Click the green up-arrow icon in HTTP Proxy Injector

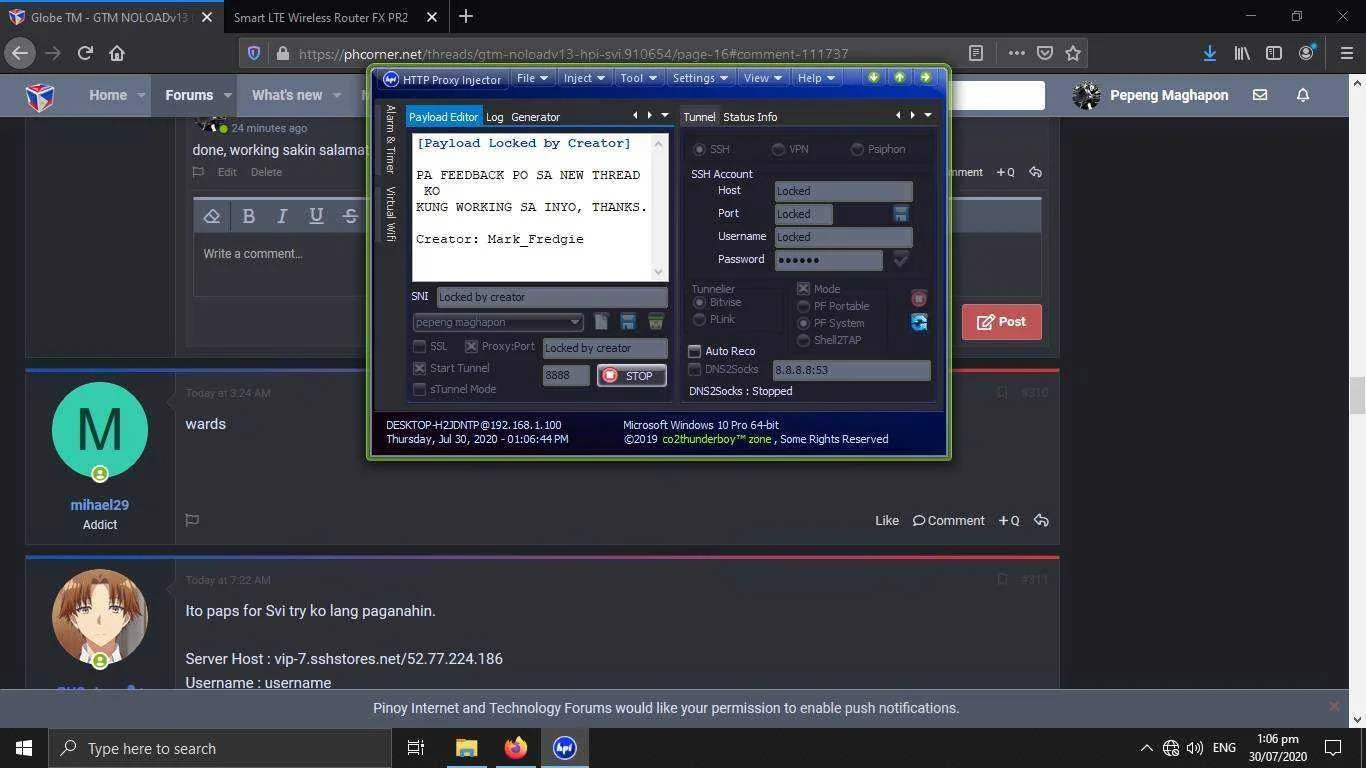coord(899,77)
